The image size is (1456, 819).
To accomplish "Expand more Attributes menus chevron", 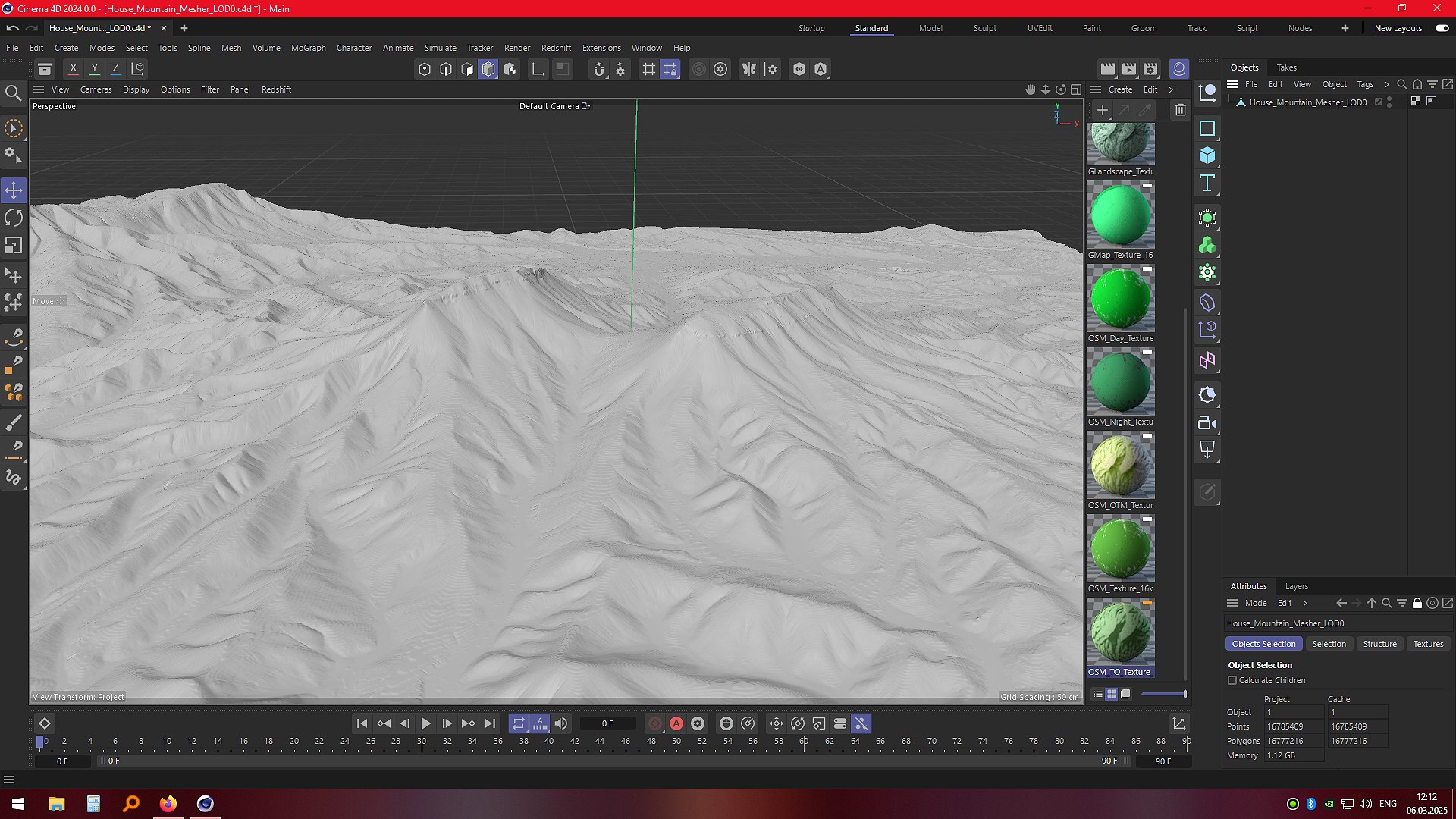I will tap(1305, 604).
